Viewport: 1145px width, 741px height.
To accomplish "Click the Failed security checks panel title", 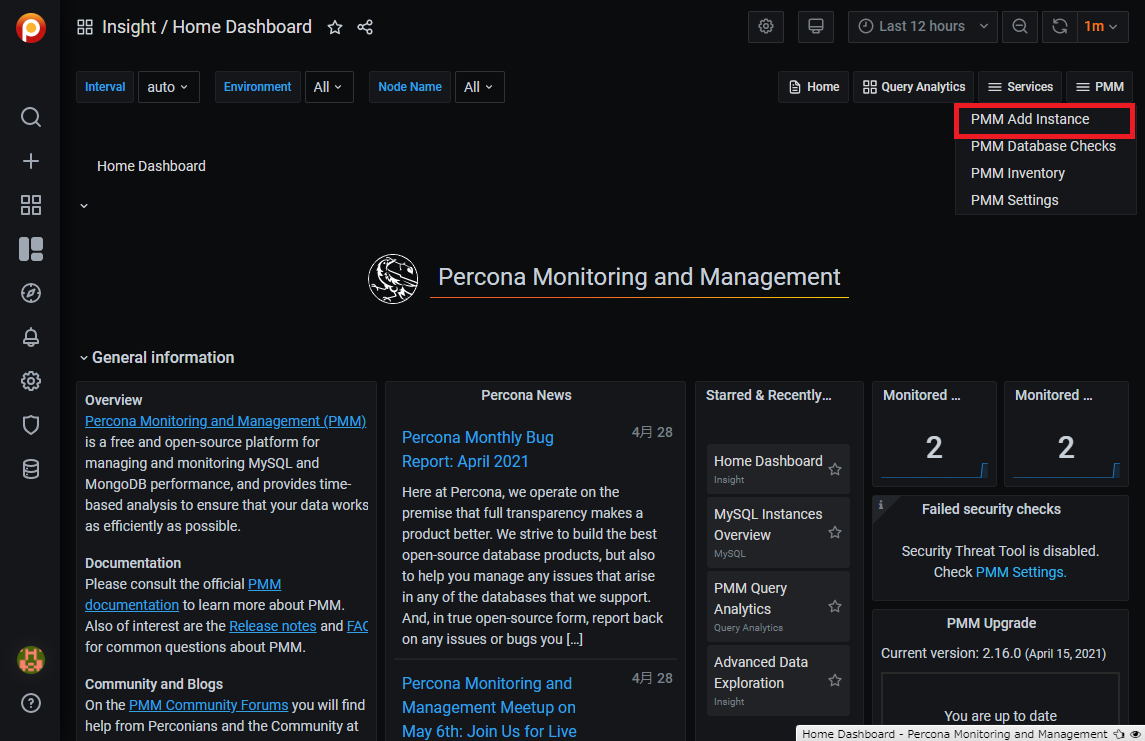I will tap(991, 510).
